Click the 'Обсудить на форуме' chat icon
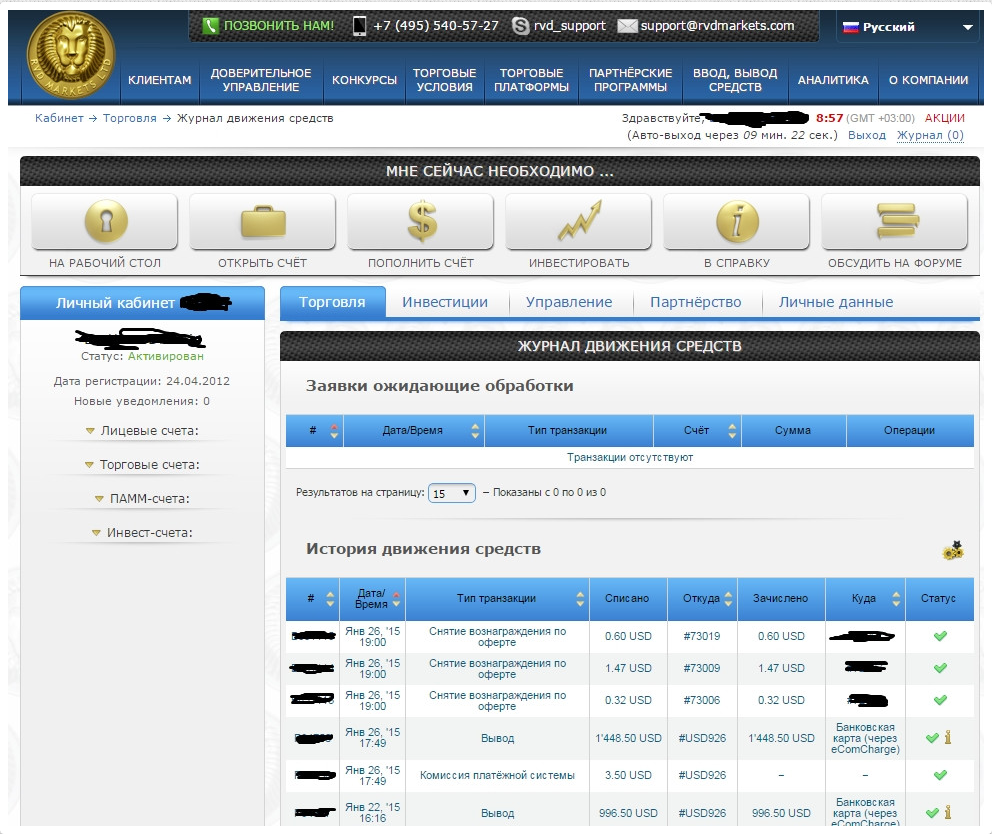Screen dimensions: 992x834 click(x=897, y=221)
